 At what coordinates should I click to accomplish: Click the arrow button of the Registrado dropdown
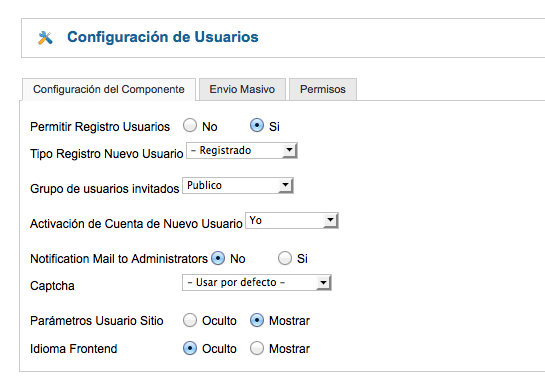[x=289, y=151]
